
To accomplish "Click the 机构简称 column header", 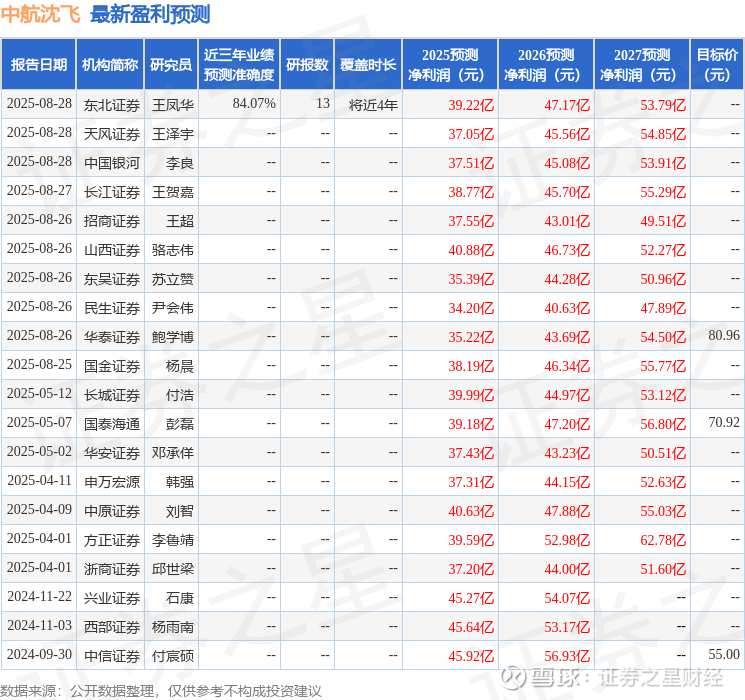I will tap(110, 65).
